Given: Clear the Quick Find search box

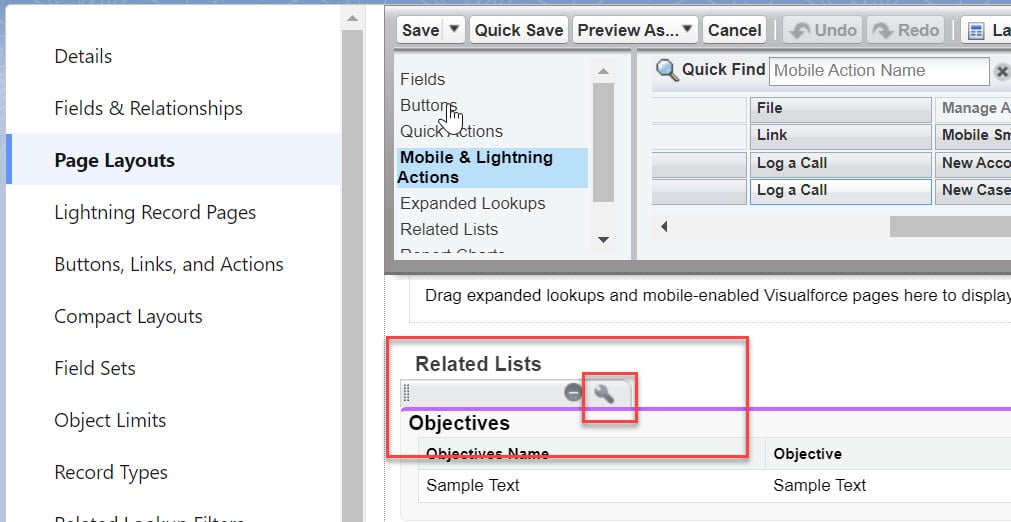Looking at the screenshot, I should (x=1001, y=72).
